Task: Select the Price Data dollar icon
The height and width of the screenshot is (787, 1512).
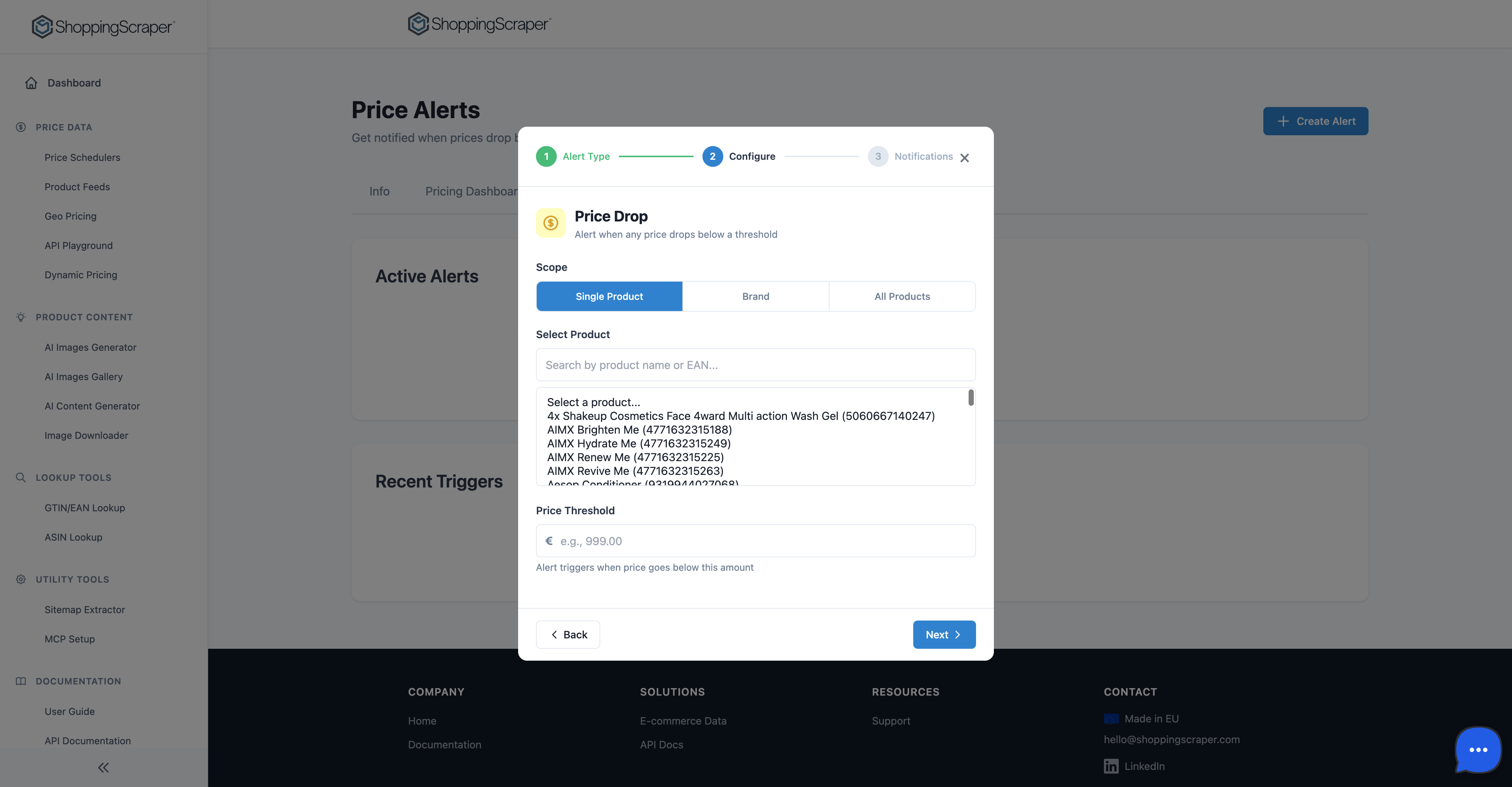Action: pyautogui.click(x=20, y=127)
